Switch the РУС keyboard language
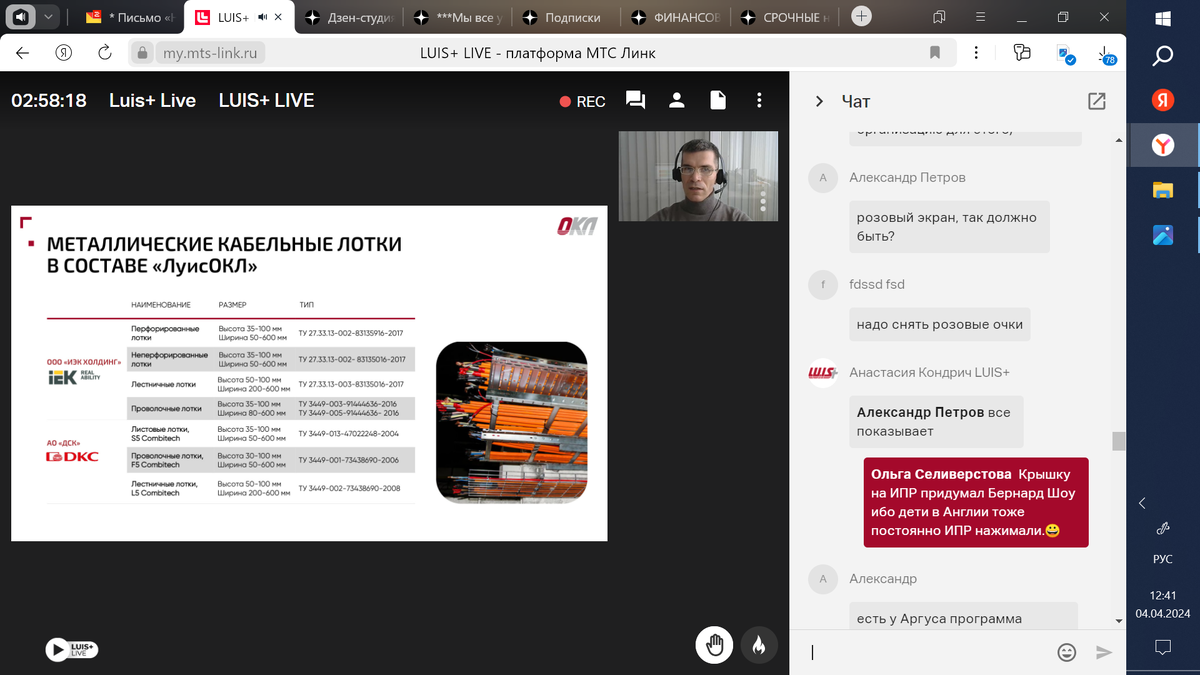This screenshot has height=675, width=1200. pos(1163,559)
